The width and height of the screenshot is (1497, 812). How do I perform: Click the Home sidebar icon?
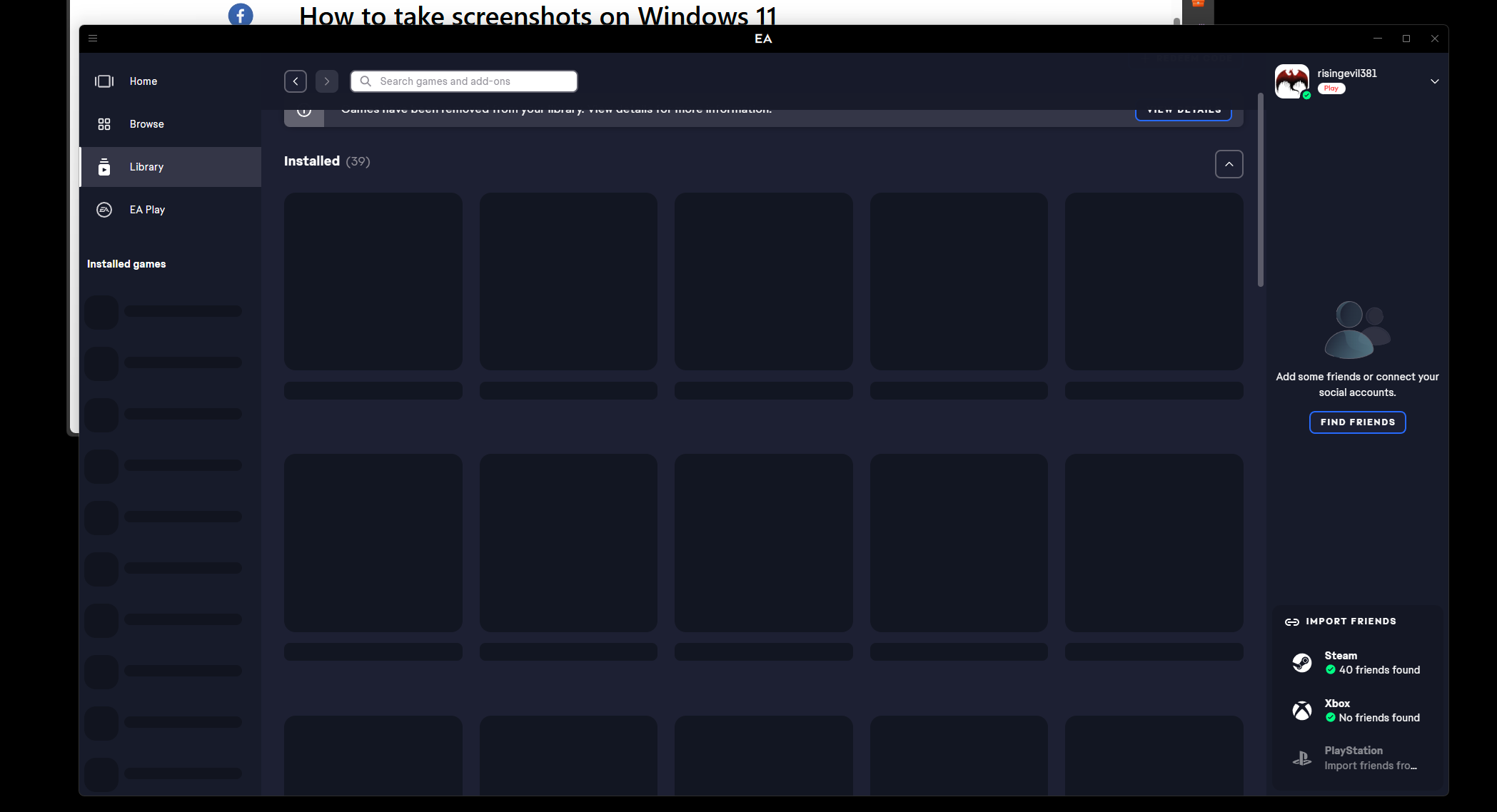click(x=104, y=81)
